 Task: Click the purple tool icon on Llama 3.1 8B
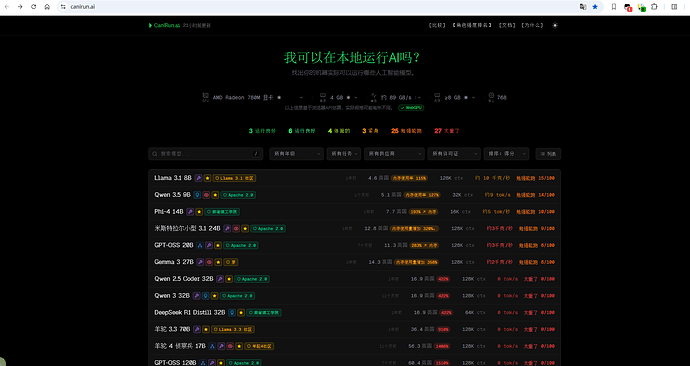tap(198, 178)
